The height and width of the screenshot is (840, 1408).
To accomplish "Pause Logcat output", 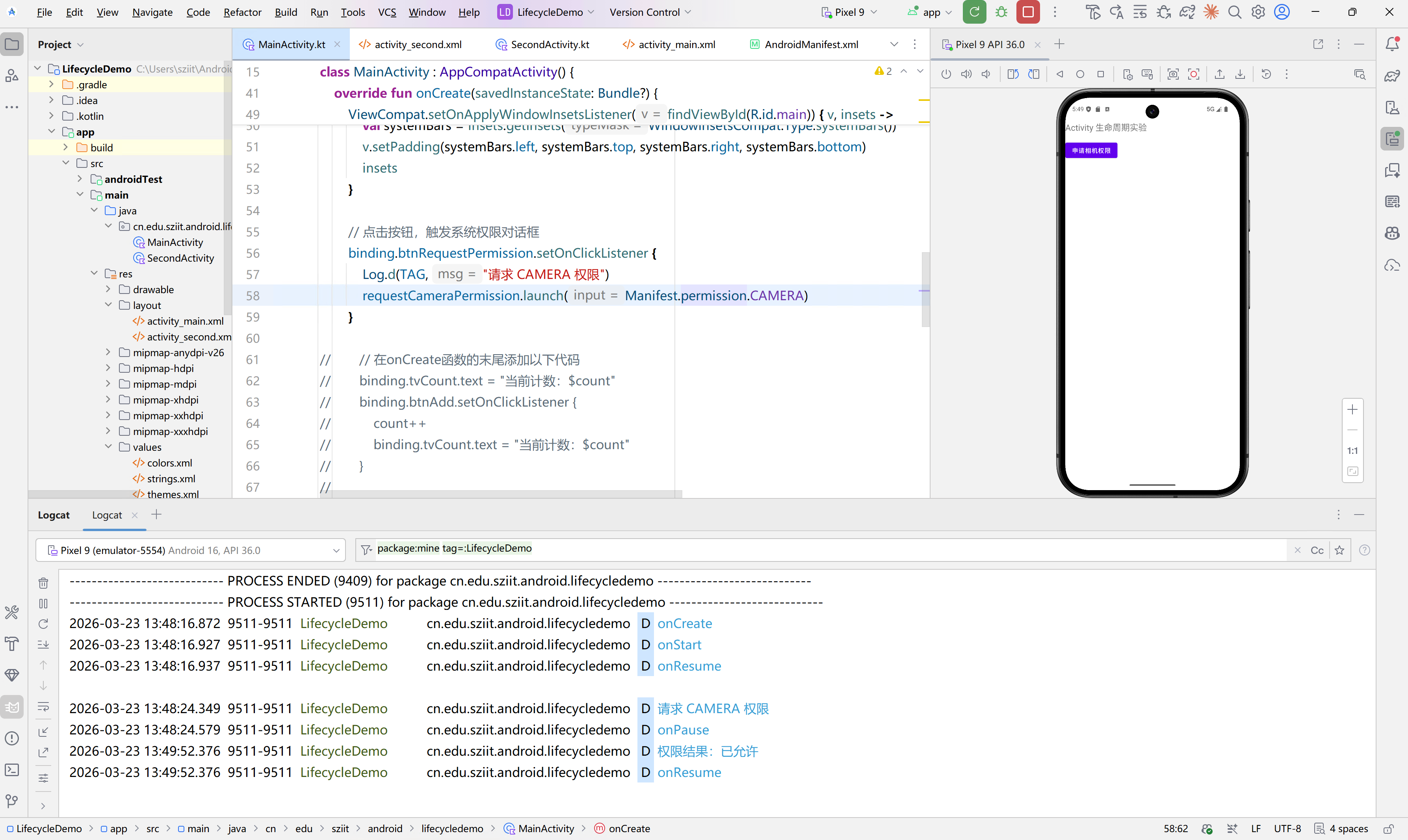I will 43,603.
